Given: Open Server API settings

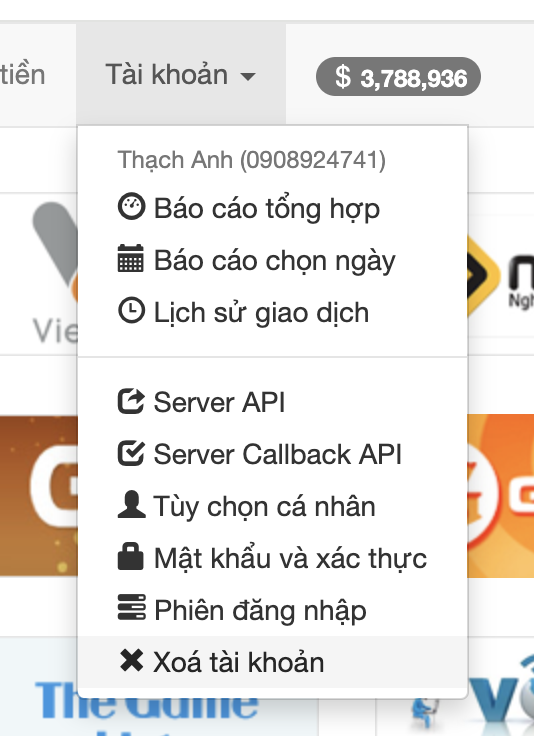Looking at the screenshot, I should coord(272,402).
